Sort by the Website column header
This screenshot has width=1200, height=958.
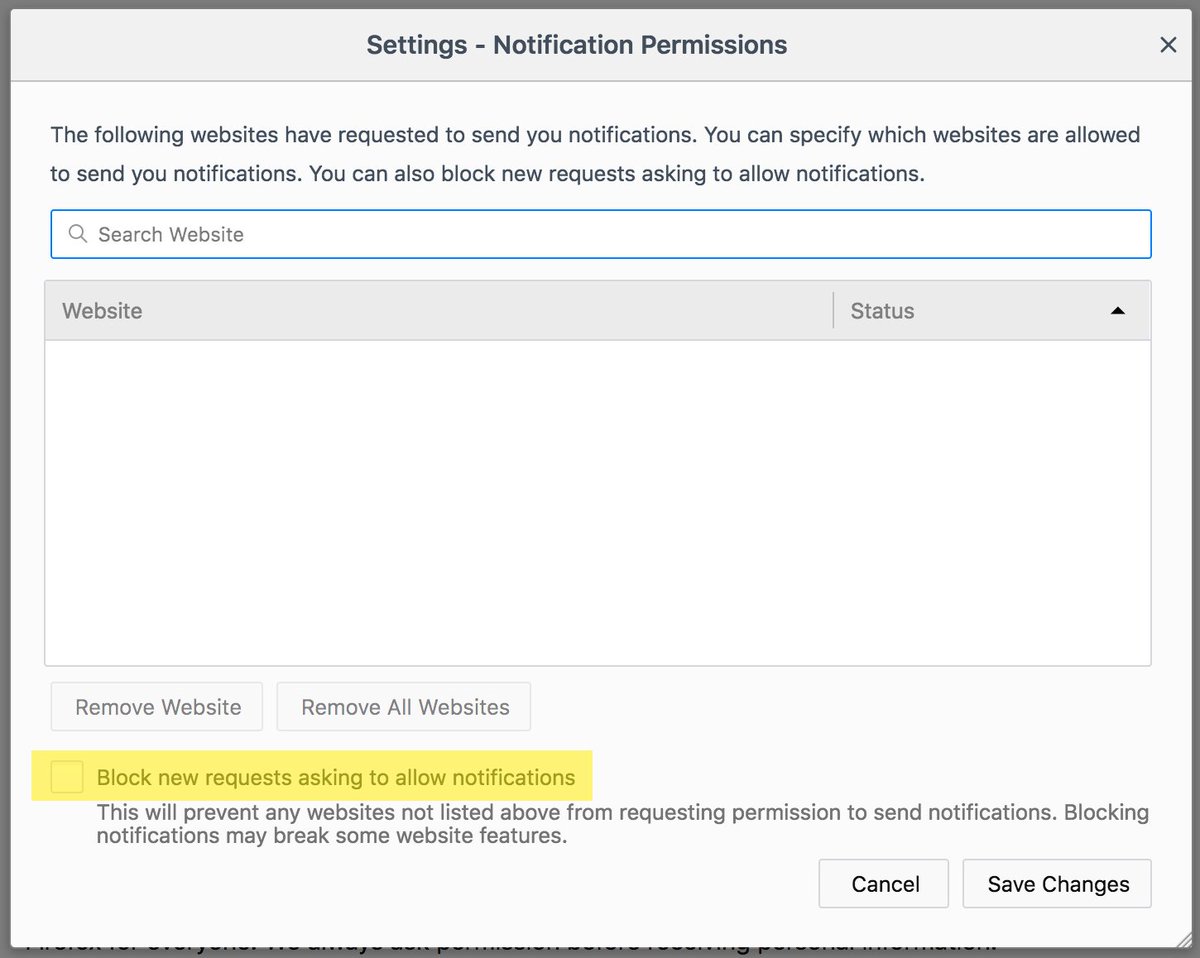click(x=438, y=311)
